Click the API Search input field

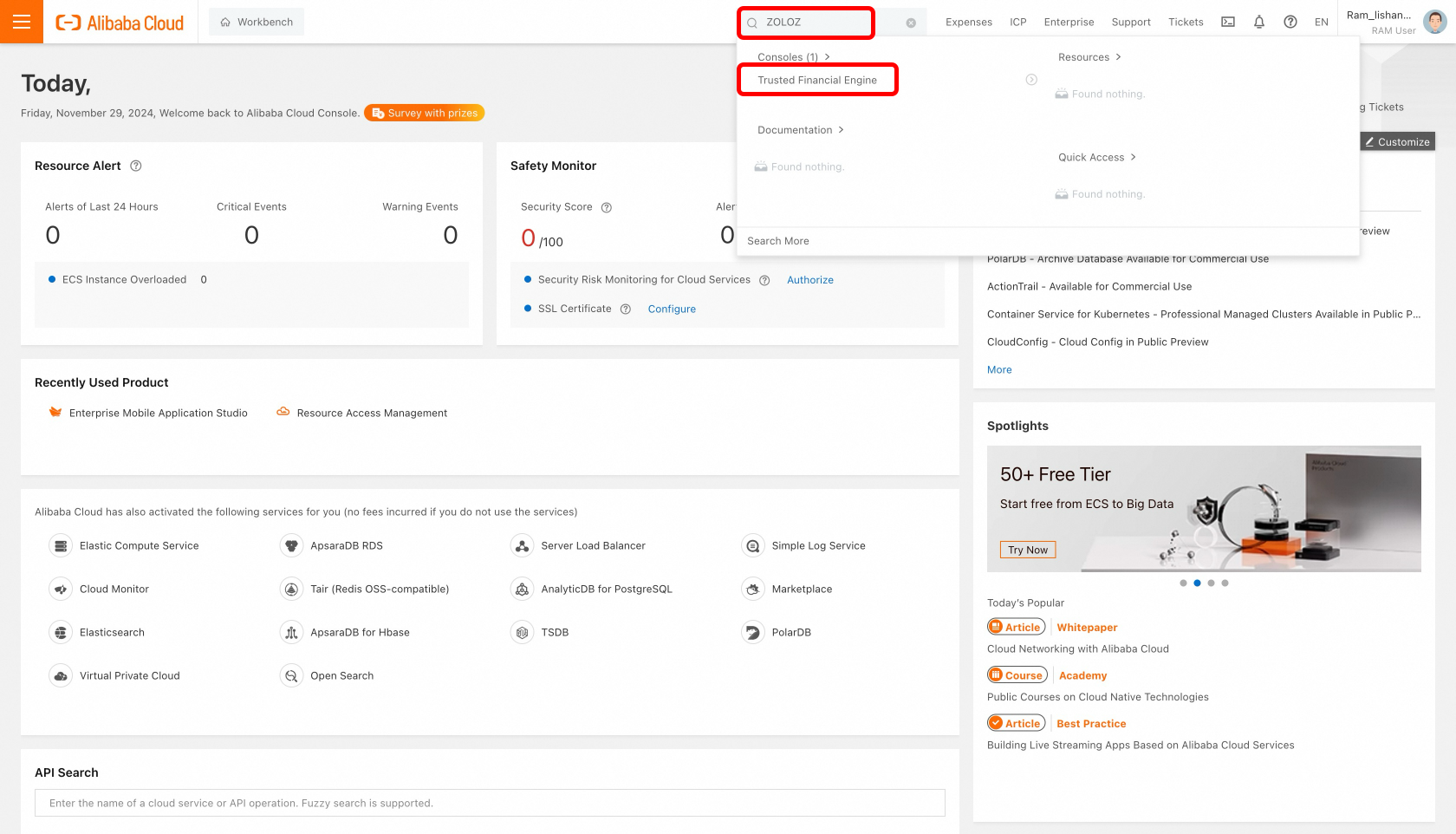tap(490, 803)
